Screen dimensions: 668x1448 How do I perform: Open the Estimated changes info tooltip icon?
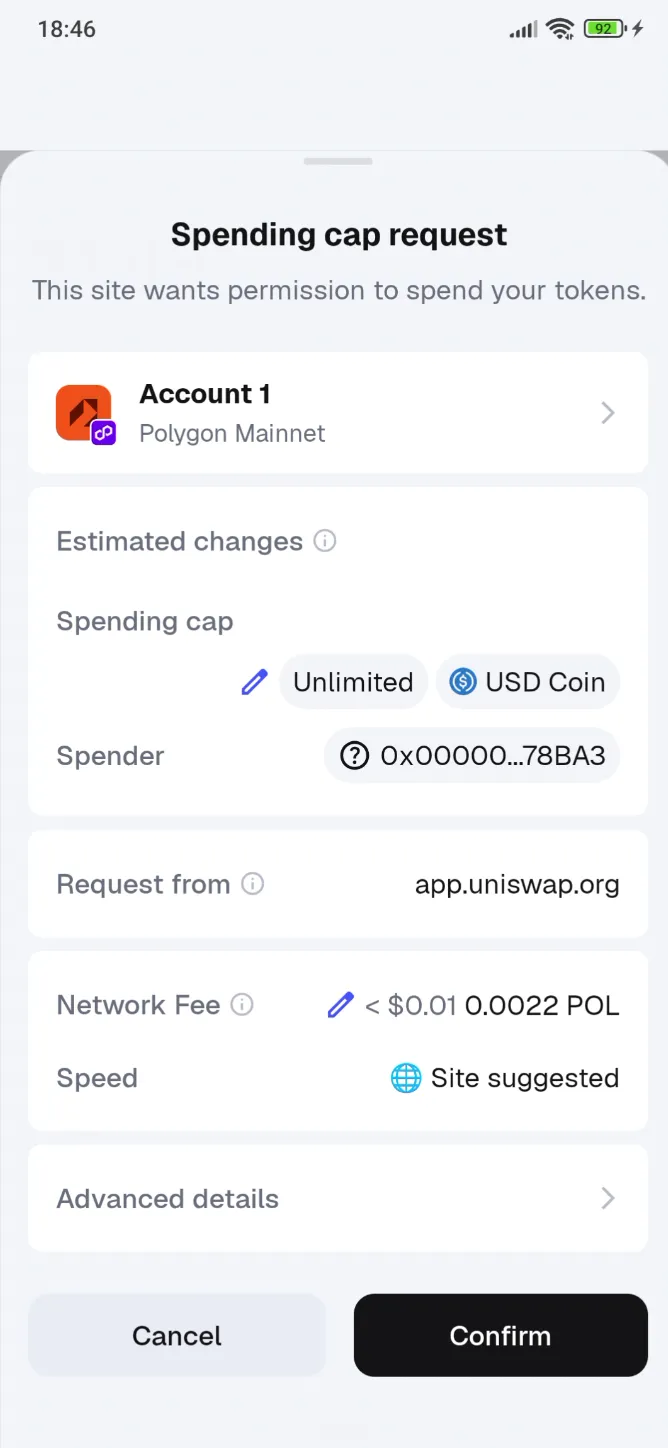[x=324, y=540]
